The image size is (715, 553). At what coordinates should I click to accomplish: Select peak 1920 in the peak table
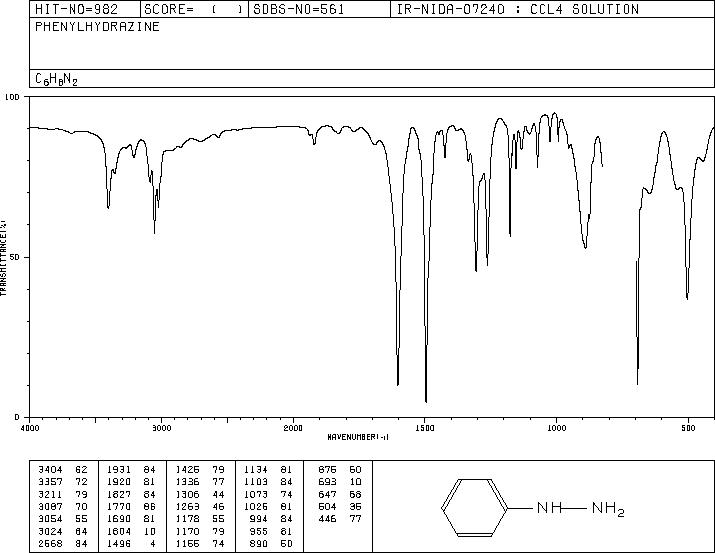point(131,482)
